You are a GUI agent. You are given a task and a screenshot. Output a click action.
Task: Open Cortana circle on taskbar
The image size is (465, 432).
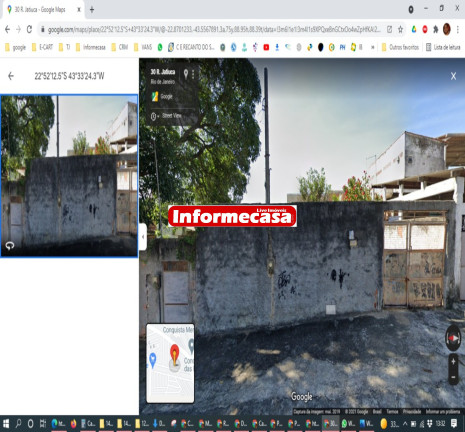(30, 424)
